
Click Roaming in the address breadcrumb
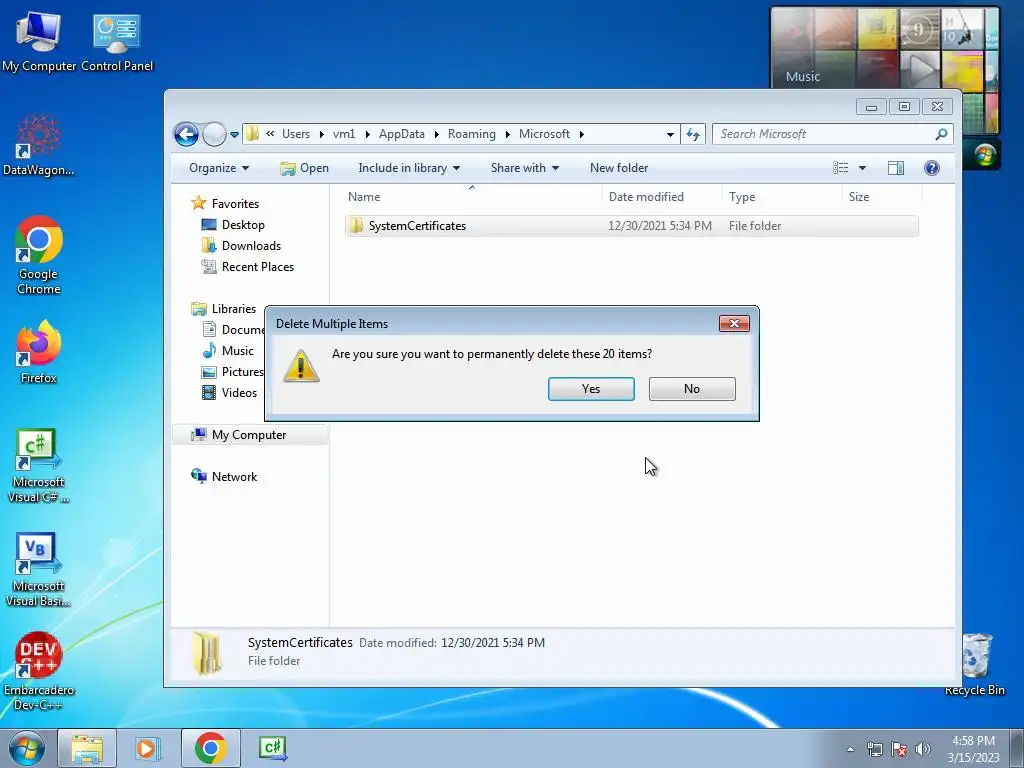[x=472, y=134]
